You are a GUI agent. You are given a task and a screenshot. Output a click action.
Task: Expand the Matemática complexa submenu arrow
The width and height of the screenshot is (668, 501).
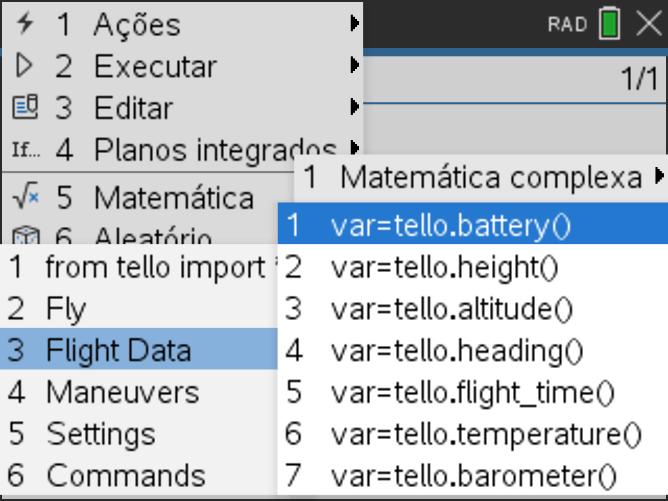tap(659, 176)
